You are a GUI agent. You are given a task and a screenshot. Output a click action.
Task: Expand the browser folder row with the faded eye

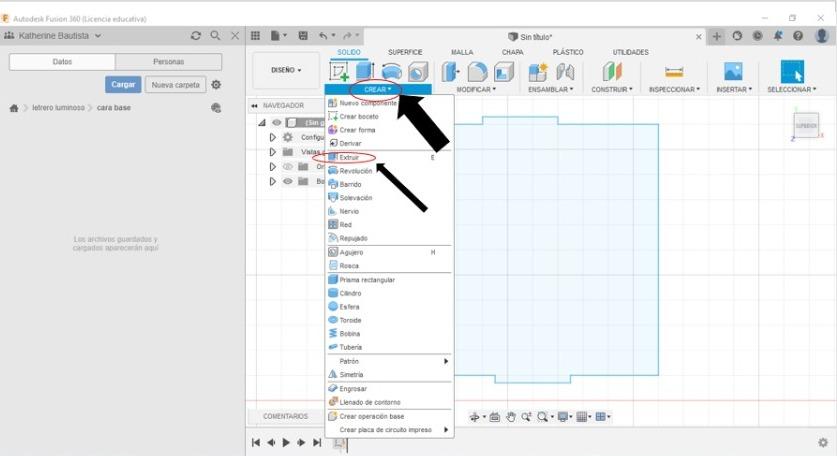tap(273, 167)
